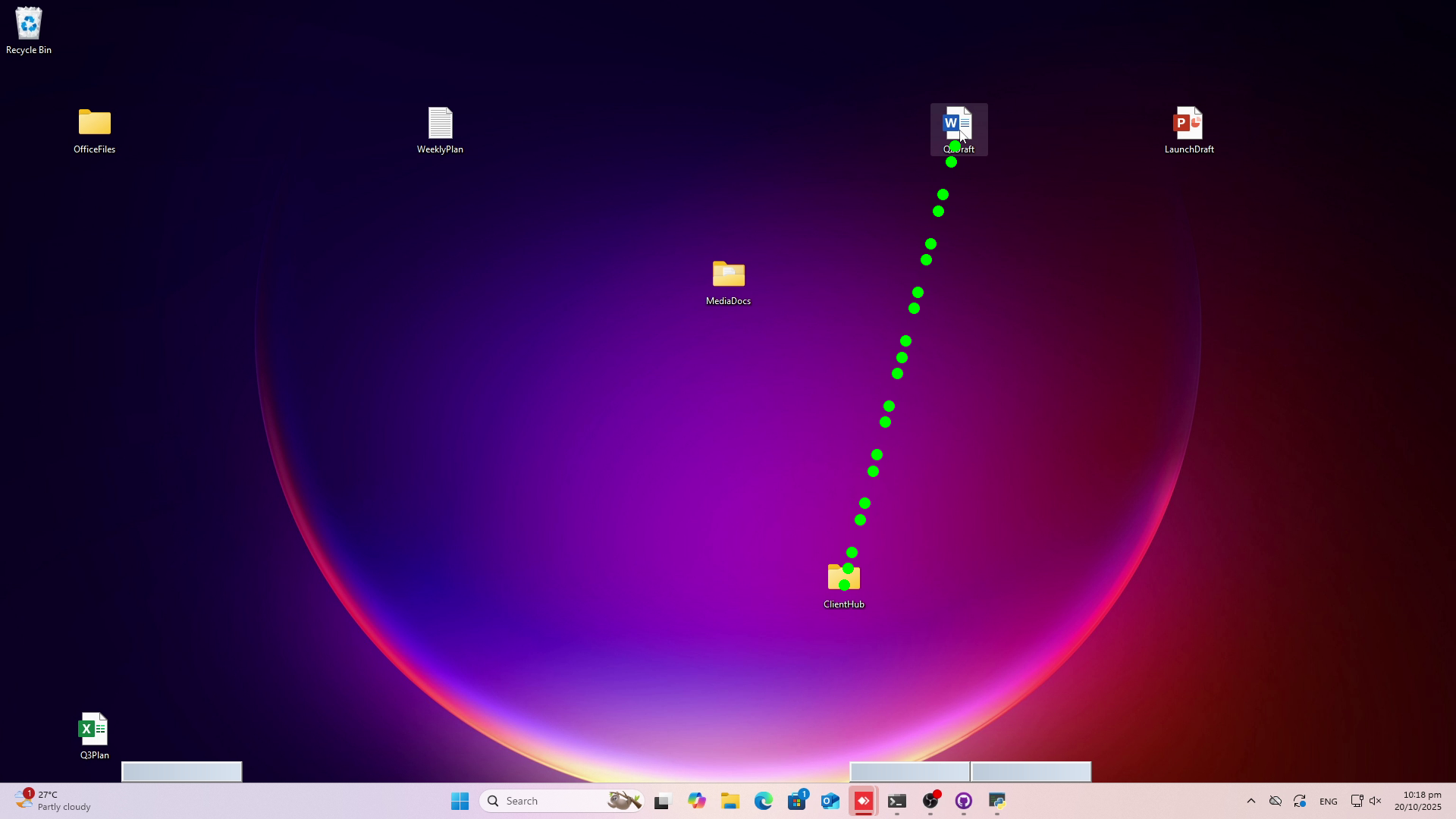Open Copilot from the taskbar
The height and width of the screenshot is (819, 1456).
697,800
